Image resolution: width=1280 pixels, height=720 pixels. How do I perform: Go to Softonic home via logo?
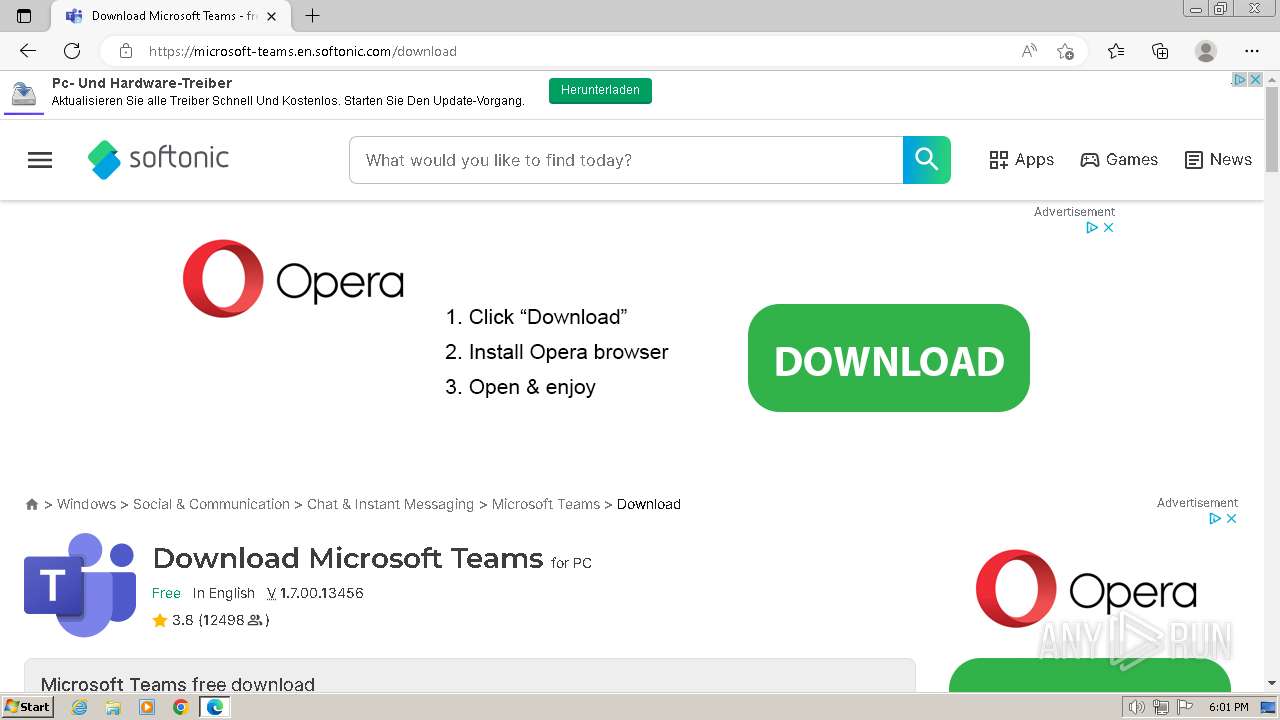tap(158, 159)
